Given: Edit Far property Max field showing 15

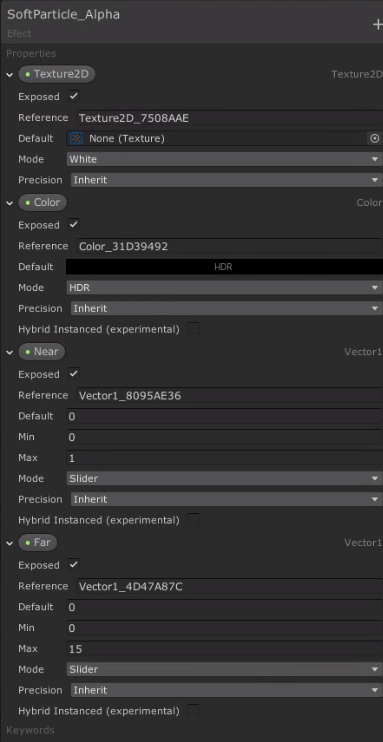Looking at the screenshot, I should pos(224,649).
